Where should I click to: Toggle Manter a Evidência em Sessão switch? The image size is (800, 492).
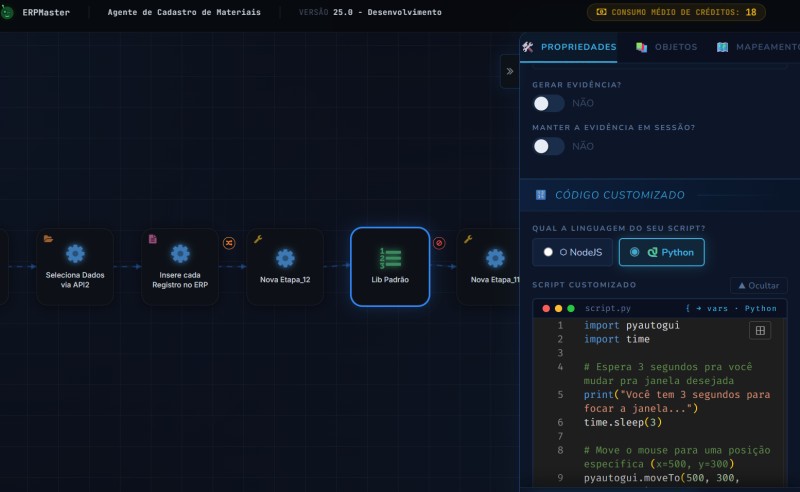[x=548, y=146]
